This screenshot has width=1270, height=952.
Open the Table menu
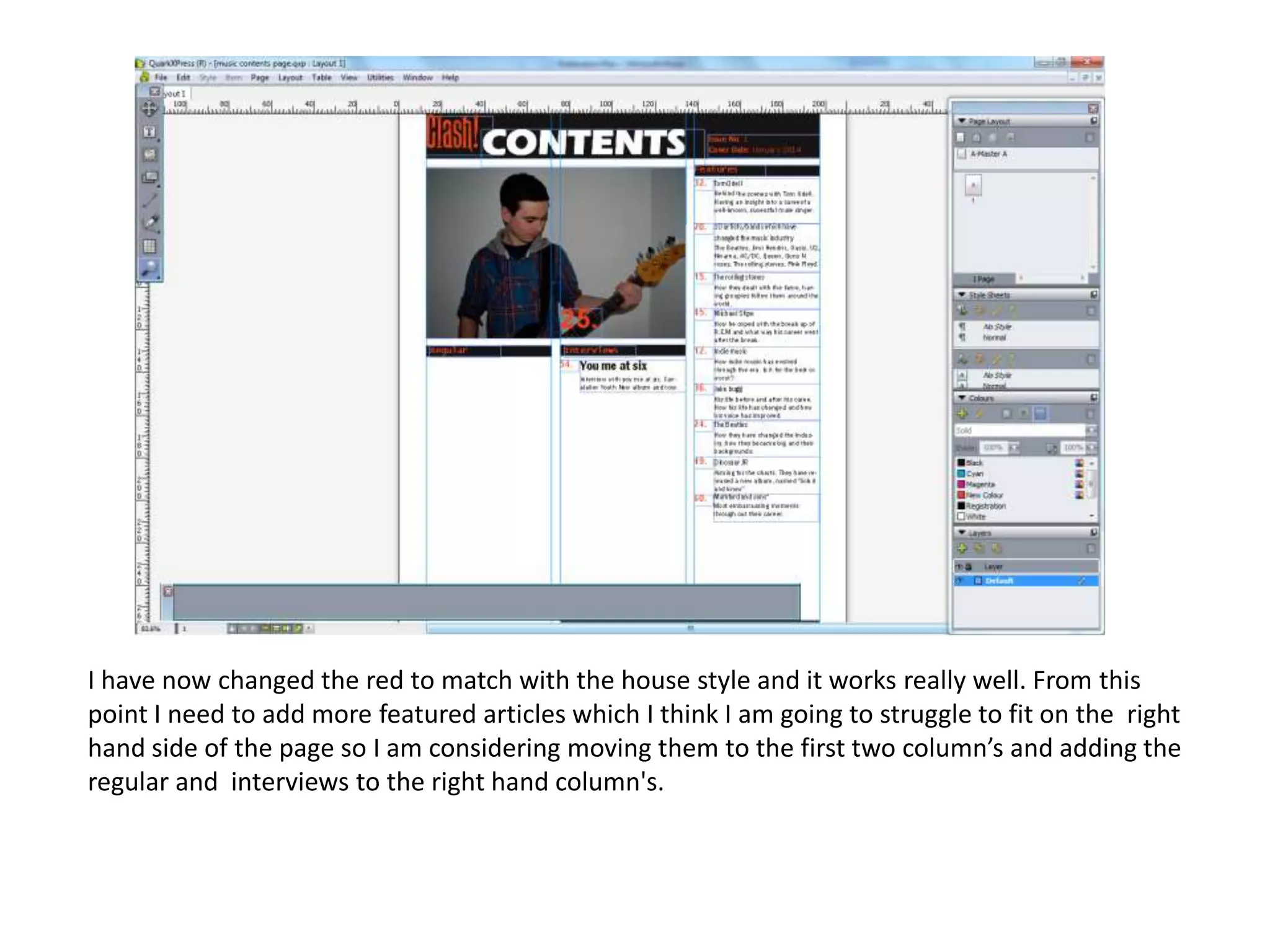322,77
